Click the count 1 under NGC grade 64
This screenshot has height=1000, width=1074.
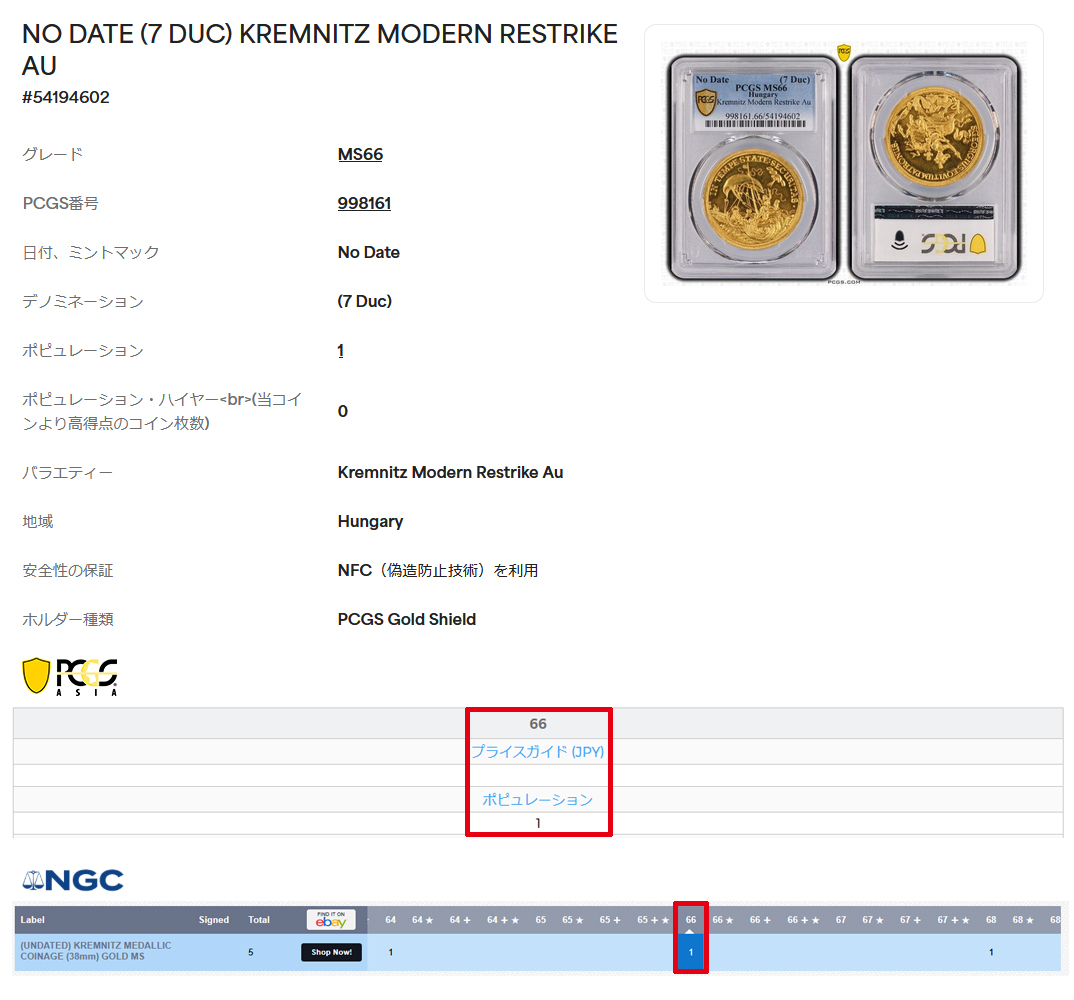pyautogui.click(x=390, y=952)
